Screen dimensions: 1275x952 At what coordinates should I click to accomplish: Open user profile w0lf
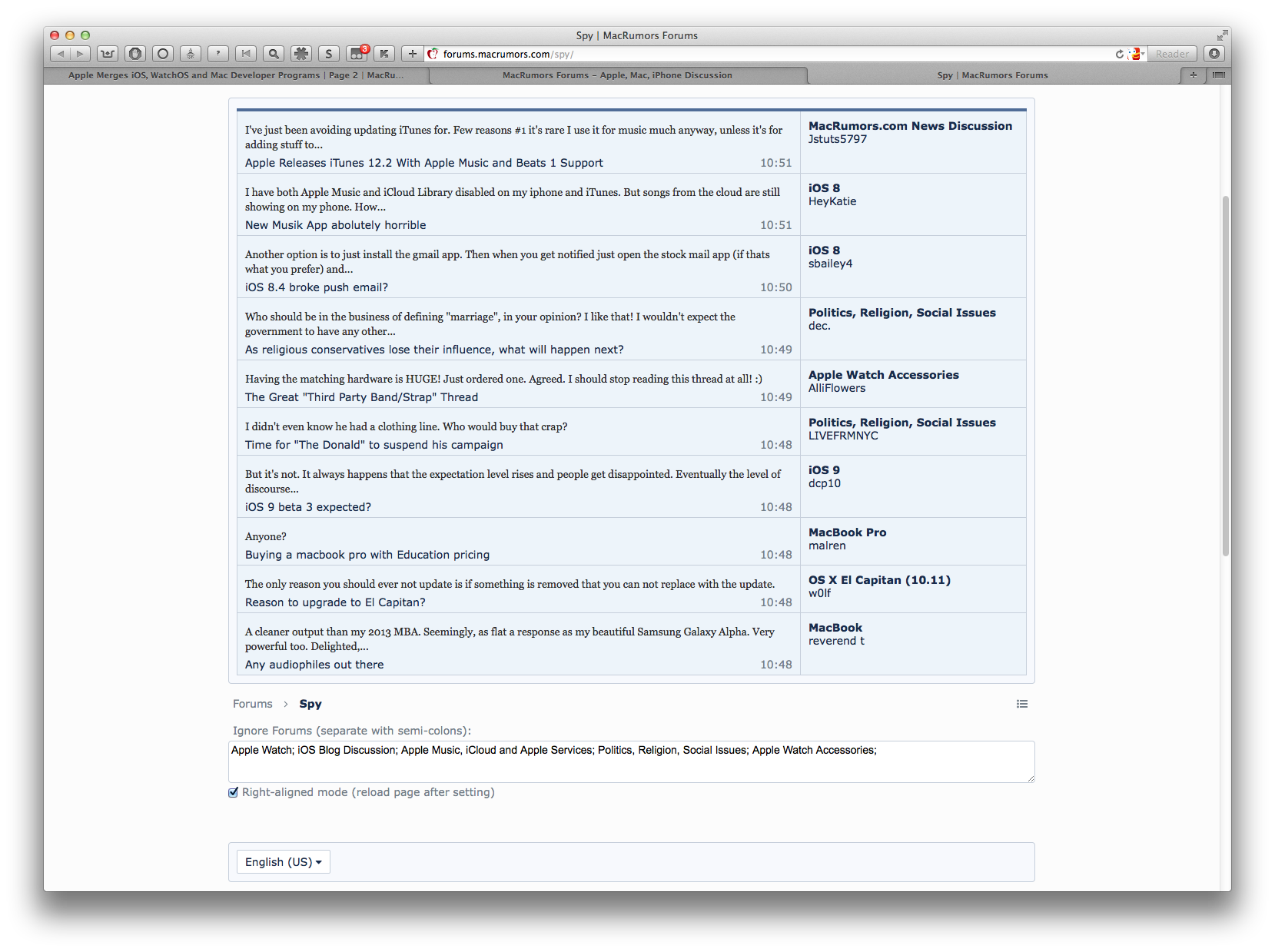(819, 593)
